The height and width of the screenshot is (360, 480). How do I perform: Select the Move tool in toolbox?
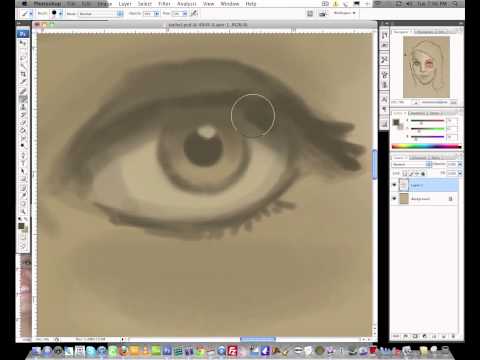[23, 43]
